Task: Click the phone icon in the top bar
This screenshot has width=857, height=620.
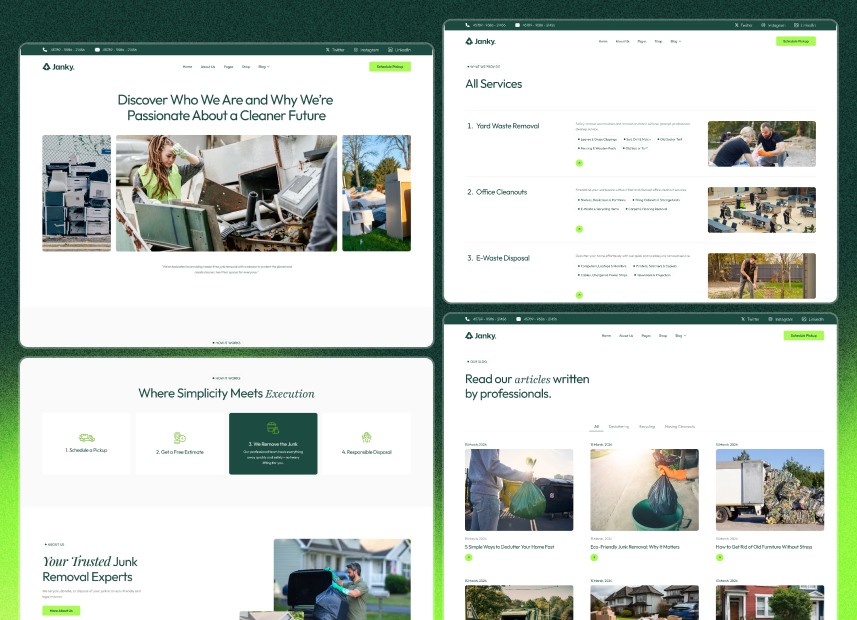Action: 44,48
